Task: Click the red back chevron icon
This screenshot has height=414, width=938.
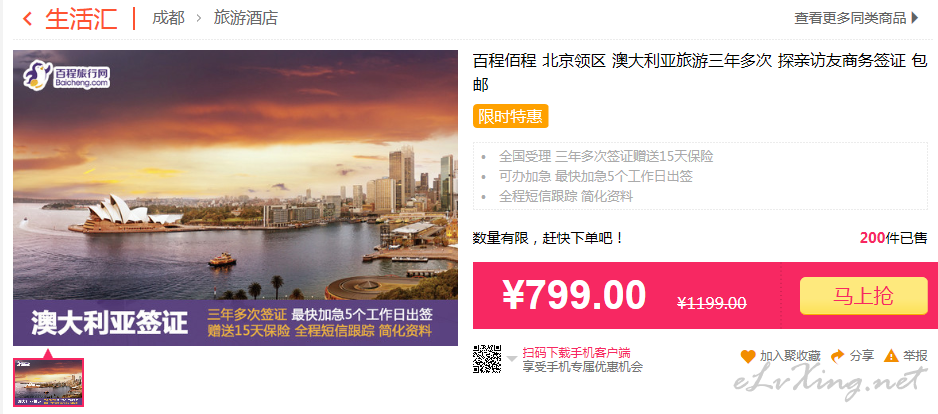Action: click(x=27, y=19)
